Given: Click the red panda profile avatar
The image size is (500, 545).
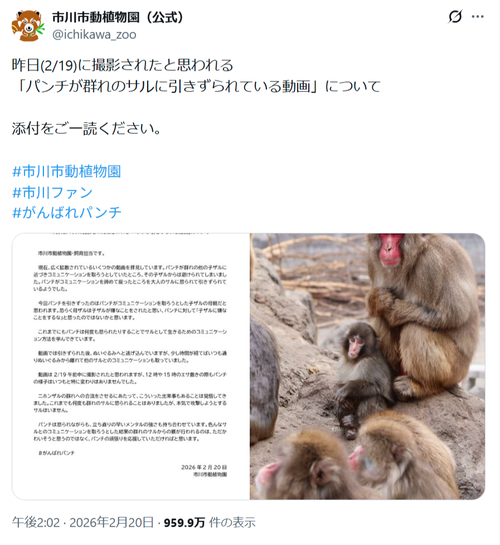Looking at the screenshot, I should click(28, 26).
